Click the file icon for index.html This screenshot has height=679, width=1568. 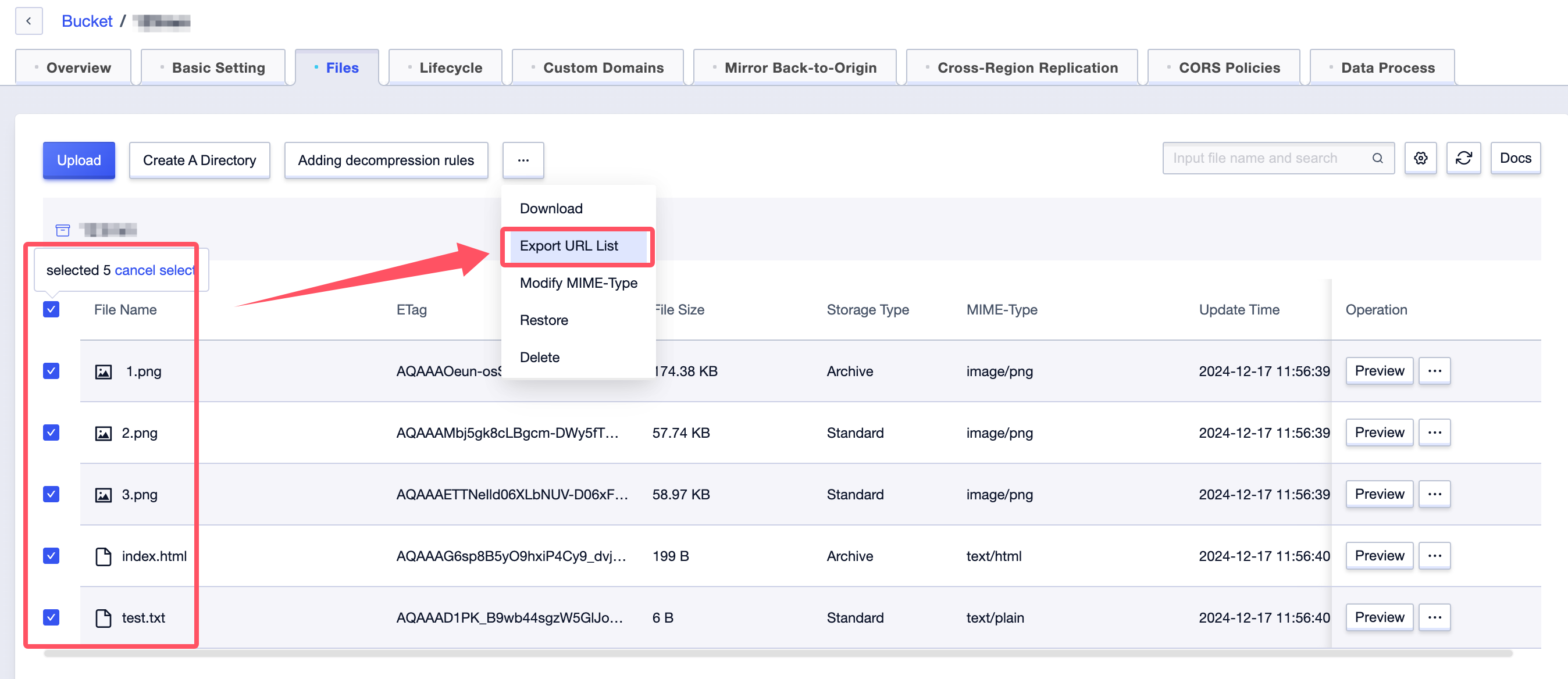point(104,556)
